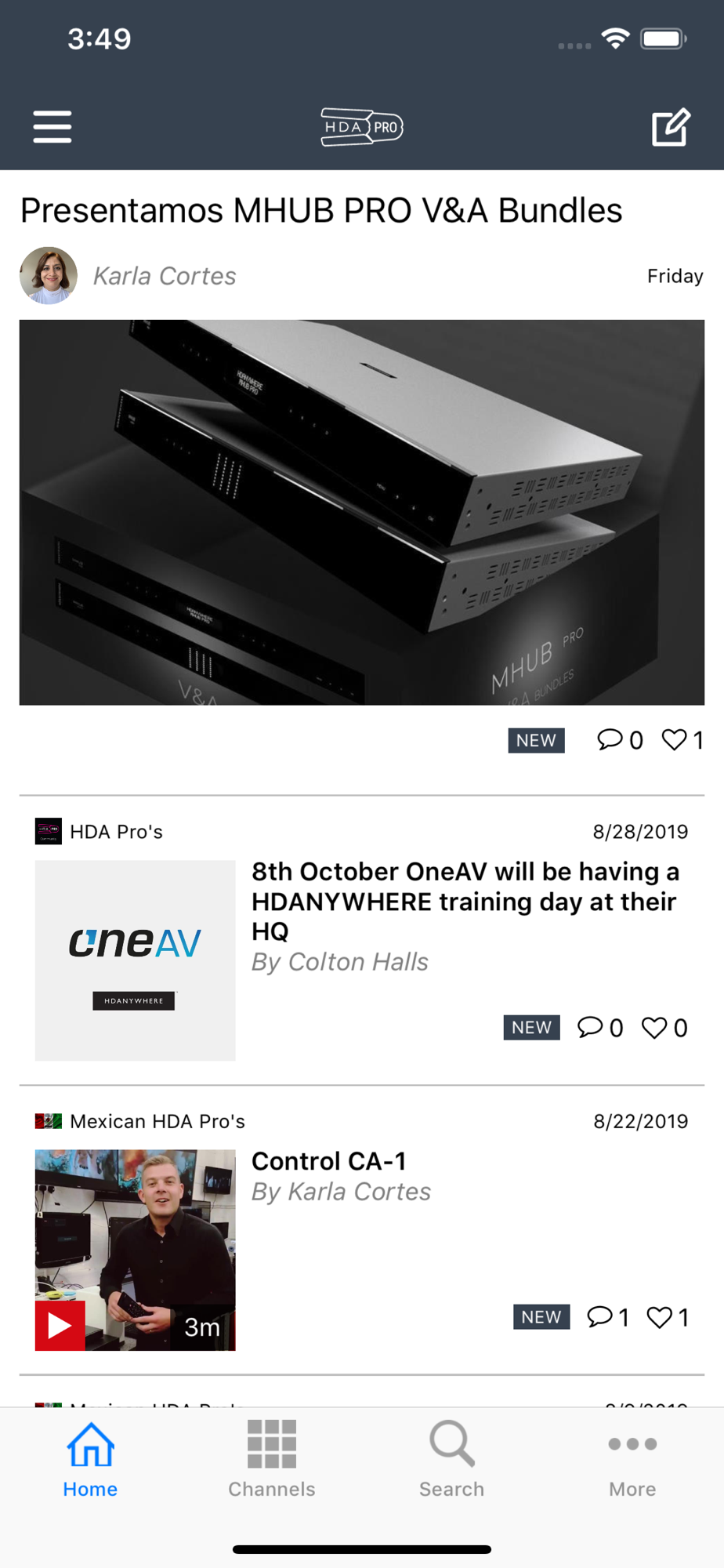The image size is (724, 1568).
Task: Tap the HDA PRO logo
Action: click(x=362, y=127)
